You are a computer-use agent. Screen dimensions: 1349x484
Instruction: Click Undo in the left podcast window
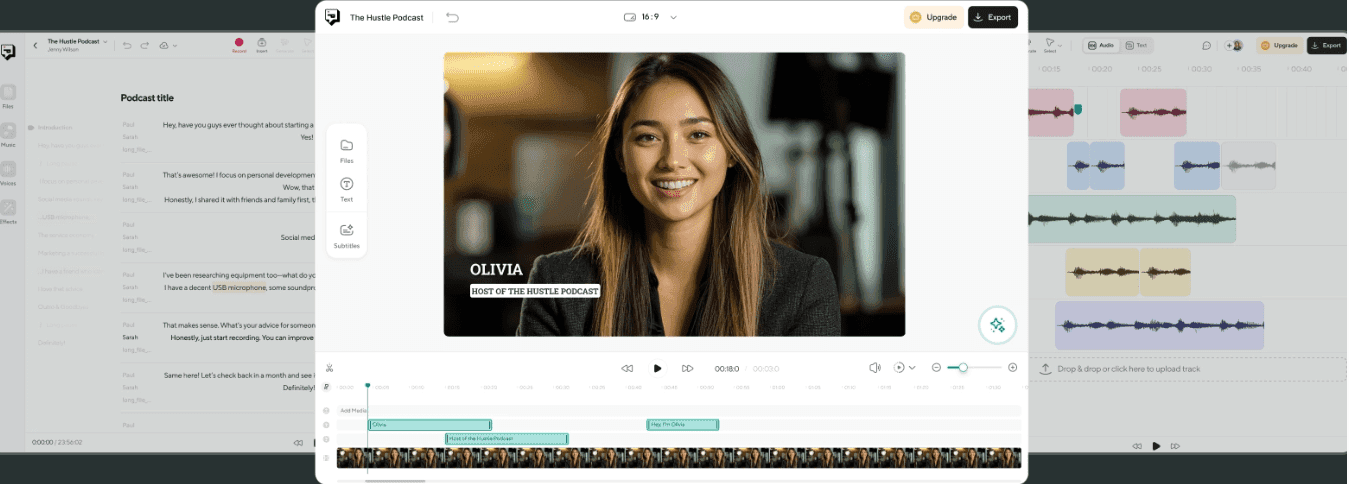coord(127,45)
